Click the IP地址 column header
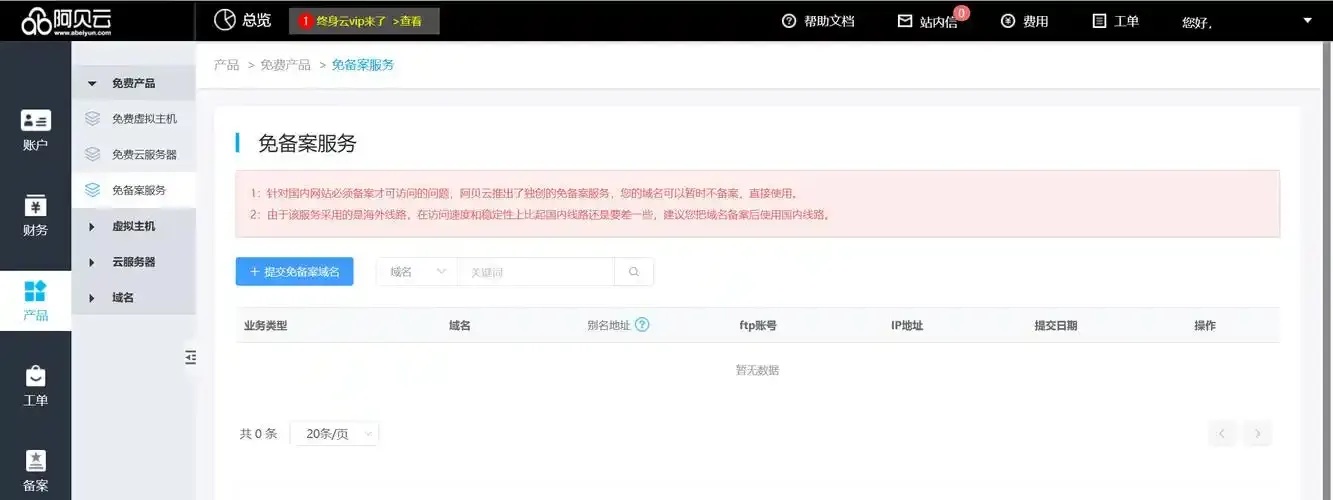Viewport: 1333px width, 500px height. point(907,326)
